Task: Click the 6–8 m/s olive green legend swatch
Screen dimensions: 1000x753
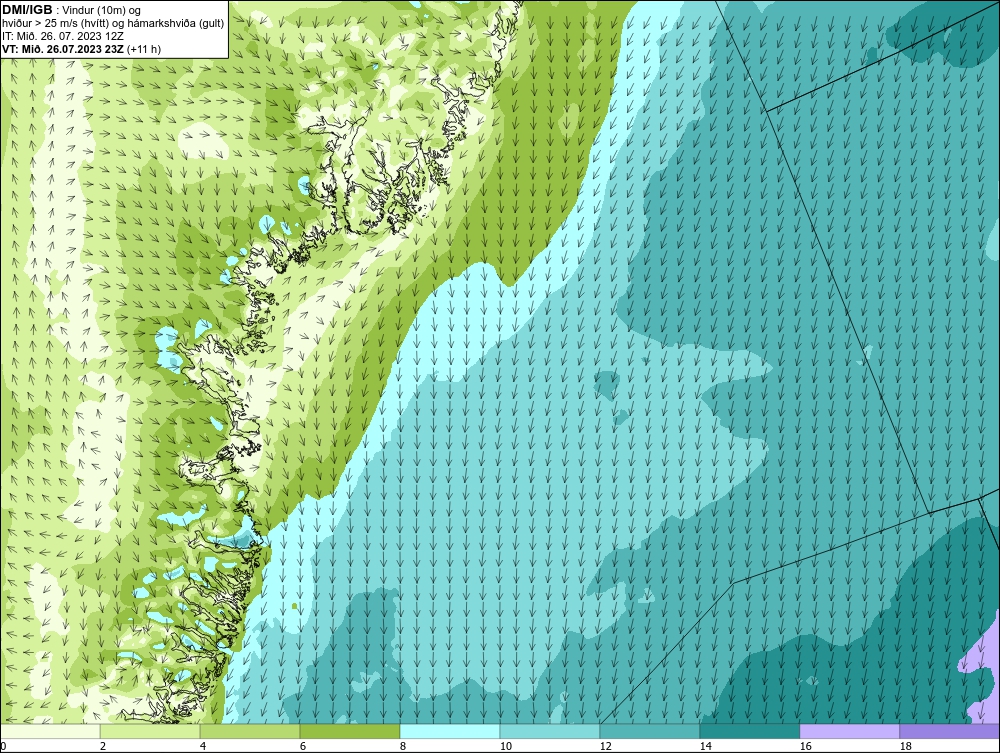Action: point(349,731)
